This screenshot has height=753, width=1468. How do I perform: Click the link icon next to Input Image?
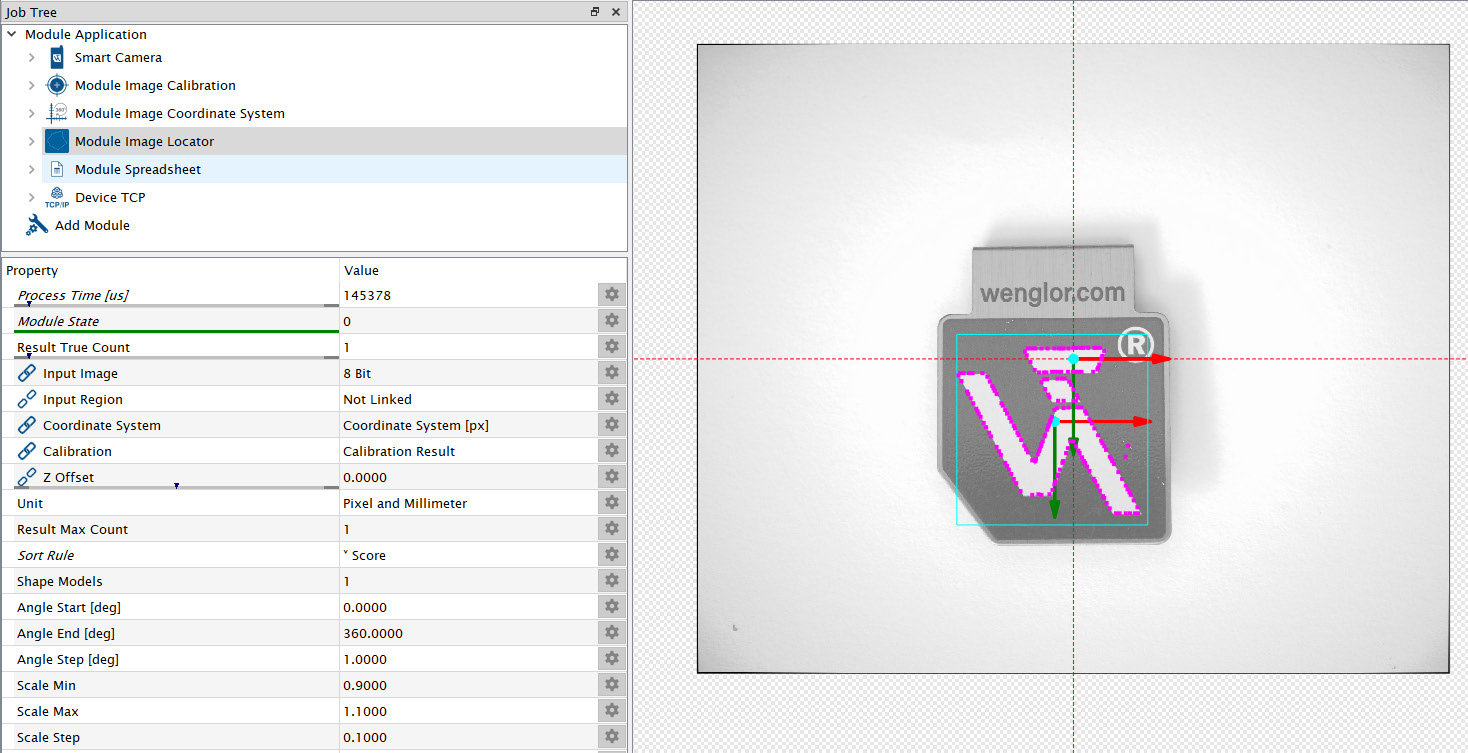tap(27, 373)
